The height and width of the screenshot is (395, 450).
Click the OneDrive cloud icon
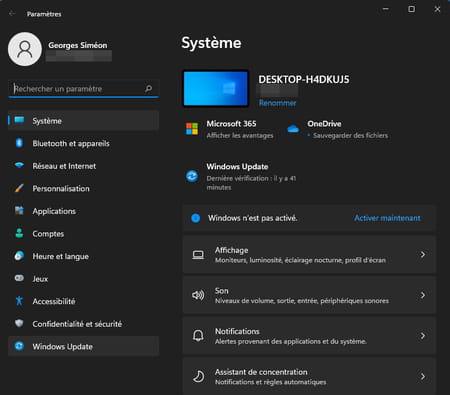point(293,129)
